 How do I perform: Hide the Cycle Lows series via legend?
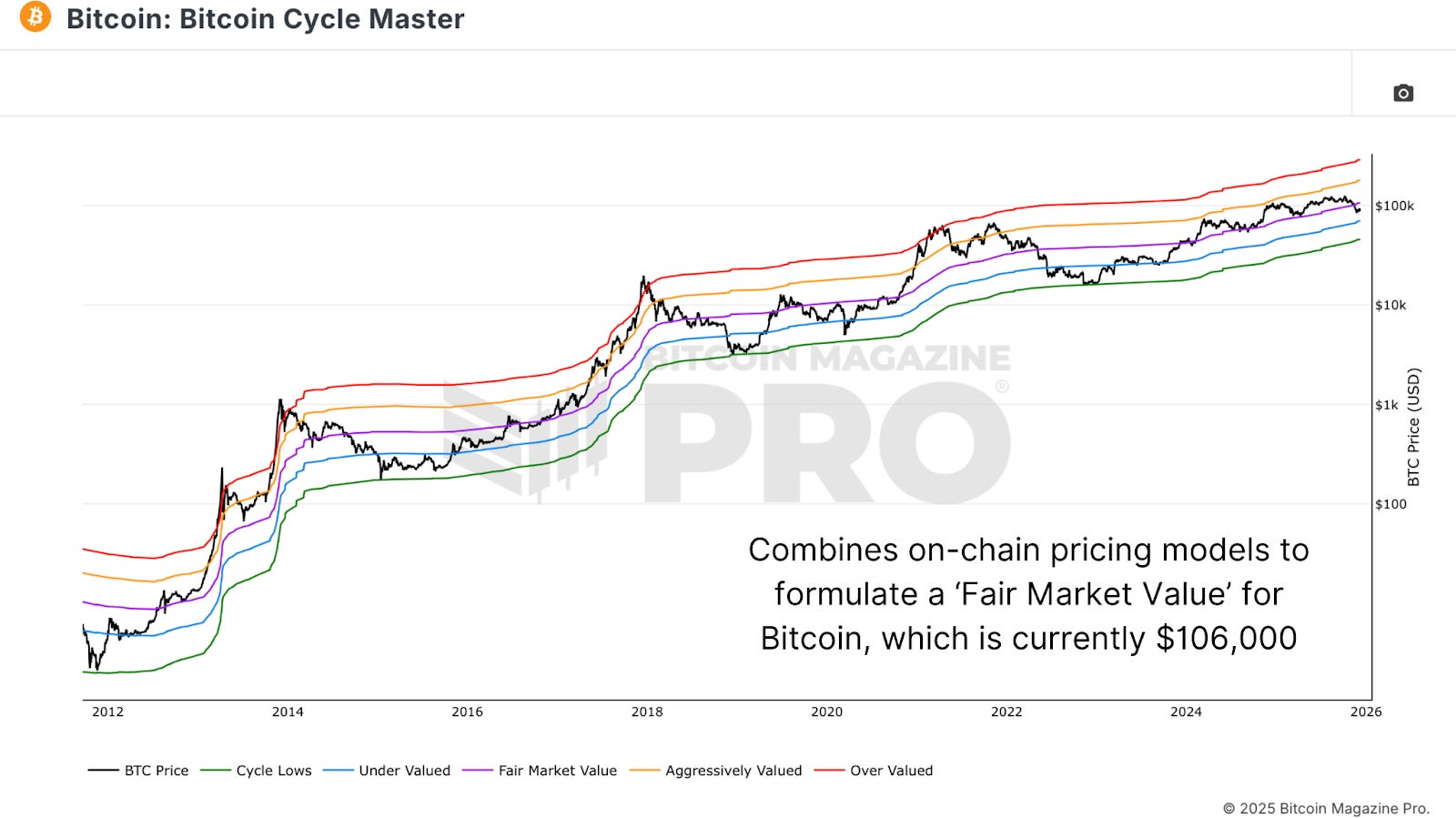coord(273,770)
